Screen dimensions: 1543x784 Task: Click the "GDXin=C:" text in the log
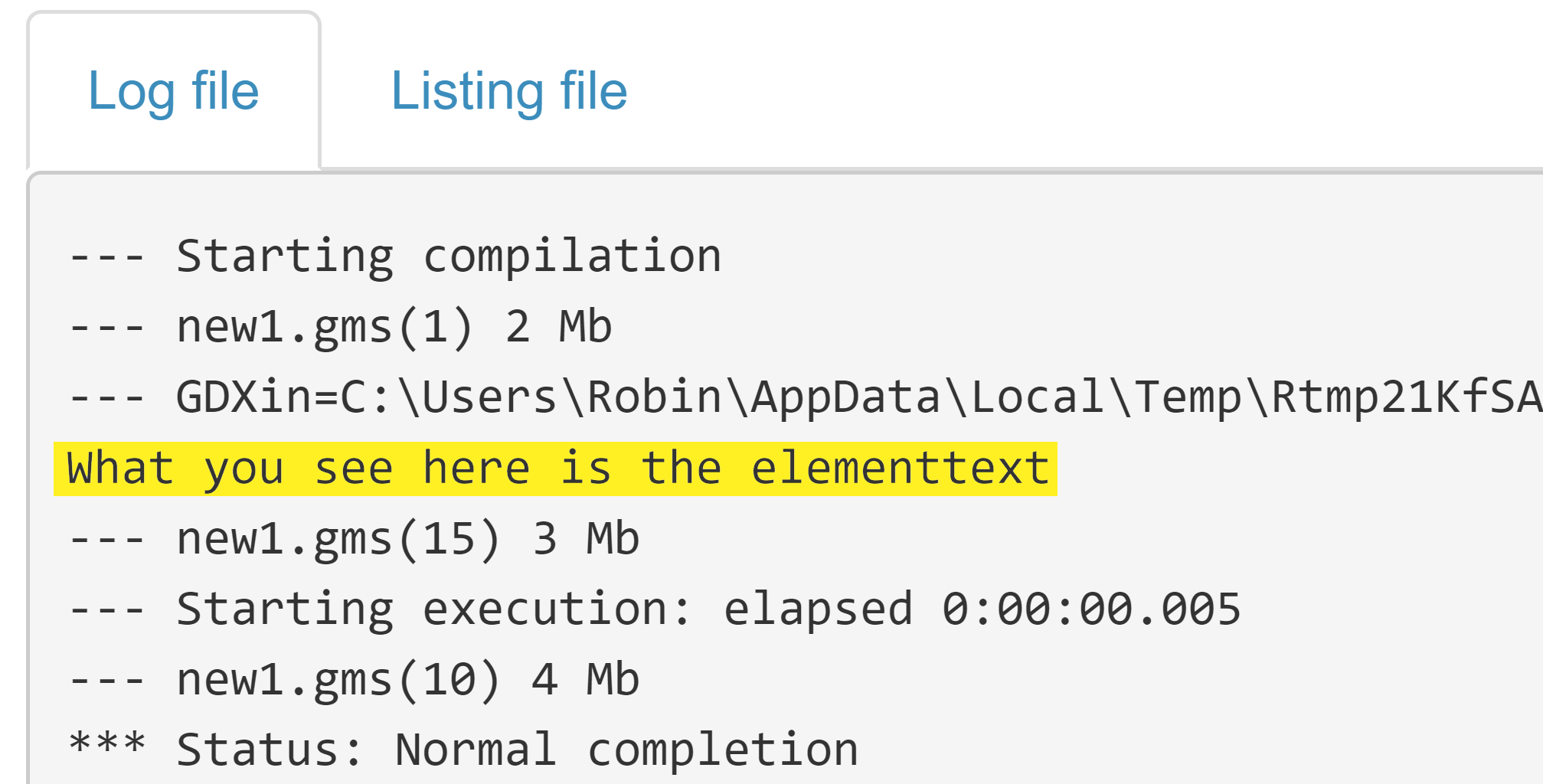pyautogui.click(x=283, y=397)
